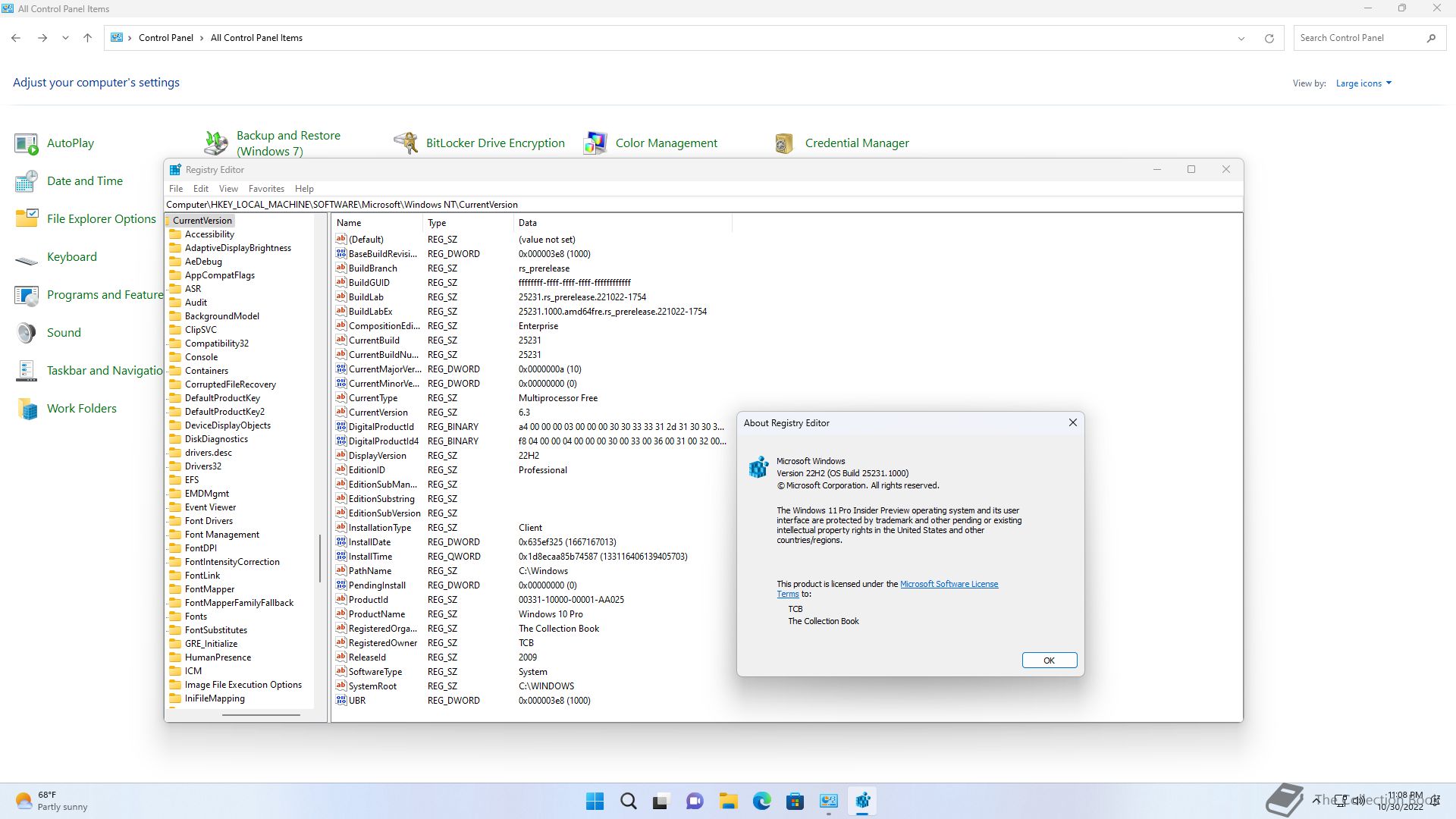Image resolution: width=1456 pixels, height=819 pixels.
Task: Click the registry tree vertical scrollbar
Action: click(320, 558)
